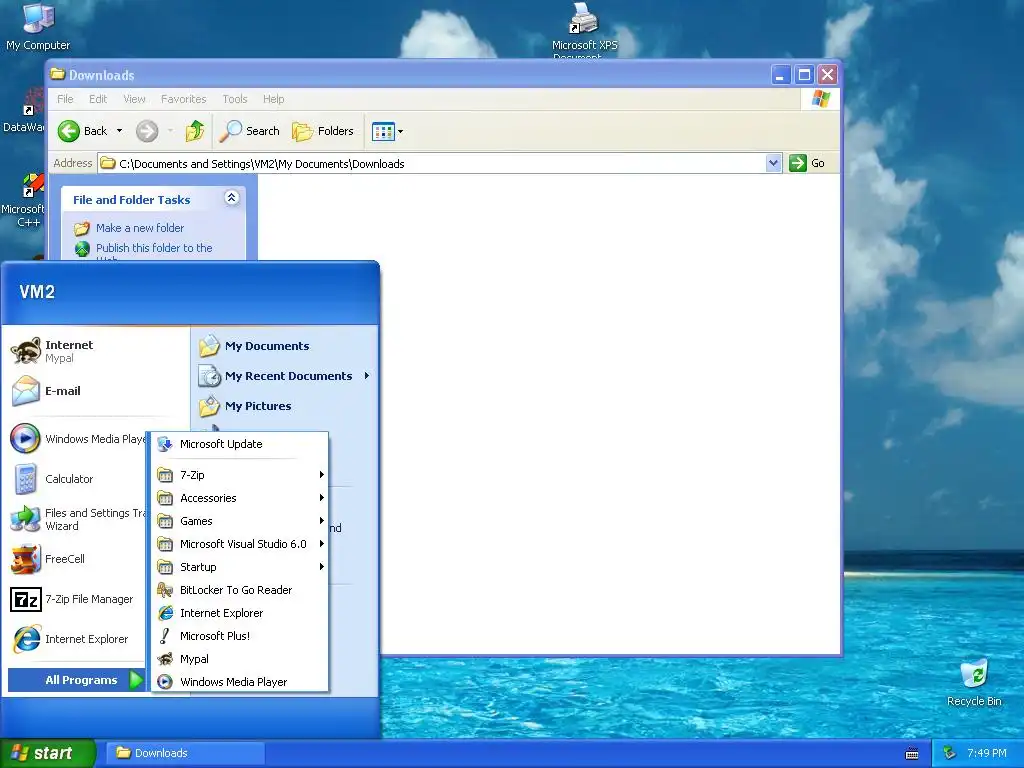Expand the Games submenu
1024x768 pixels.
pyautogui.click(x=240, y=521)
